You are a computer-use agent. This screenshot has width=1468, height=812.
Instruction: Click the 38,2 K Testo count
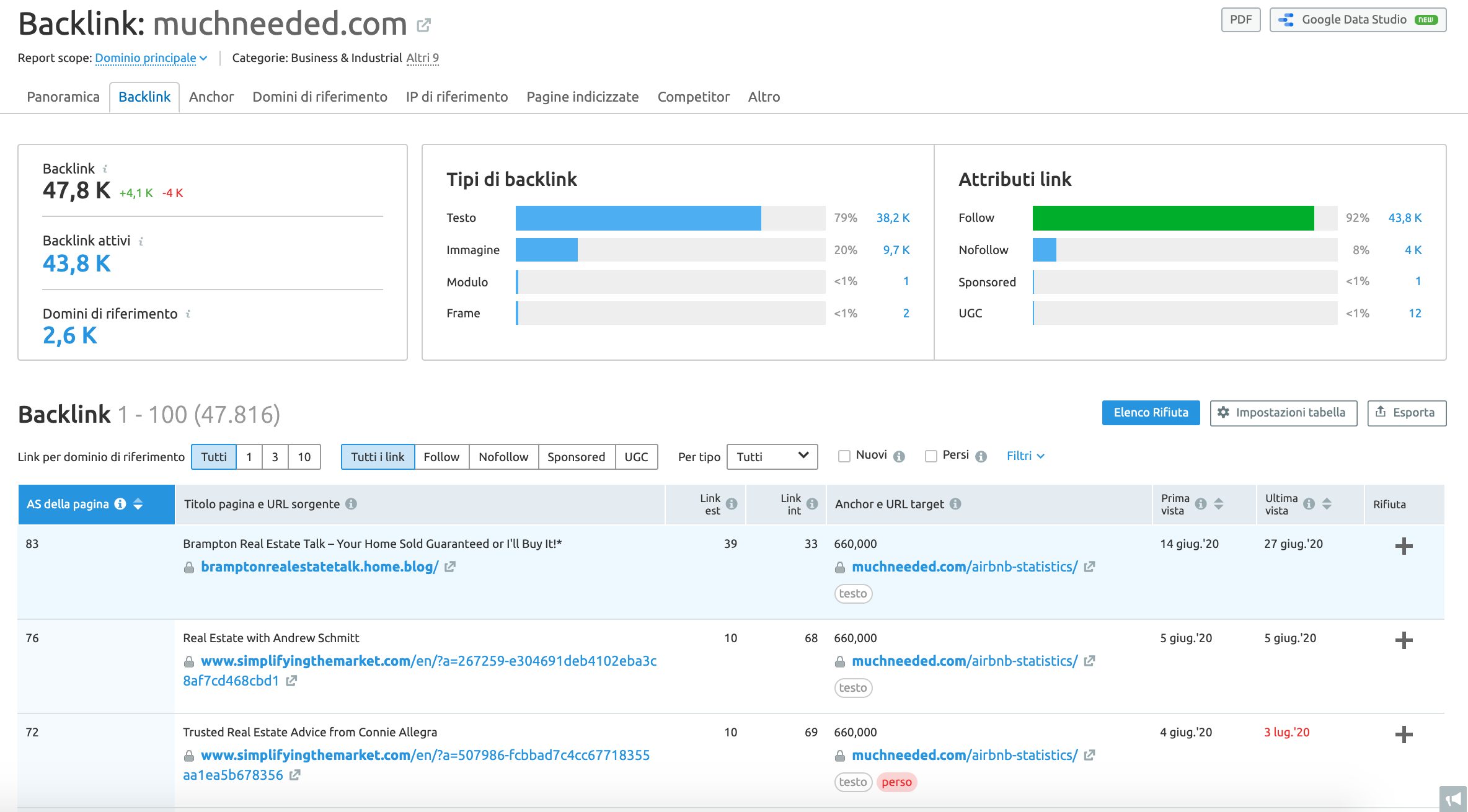point(893,218)
